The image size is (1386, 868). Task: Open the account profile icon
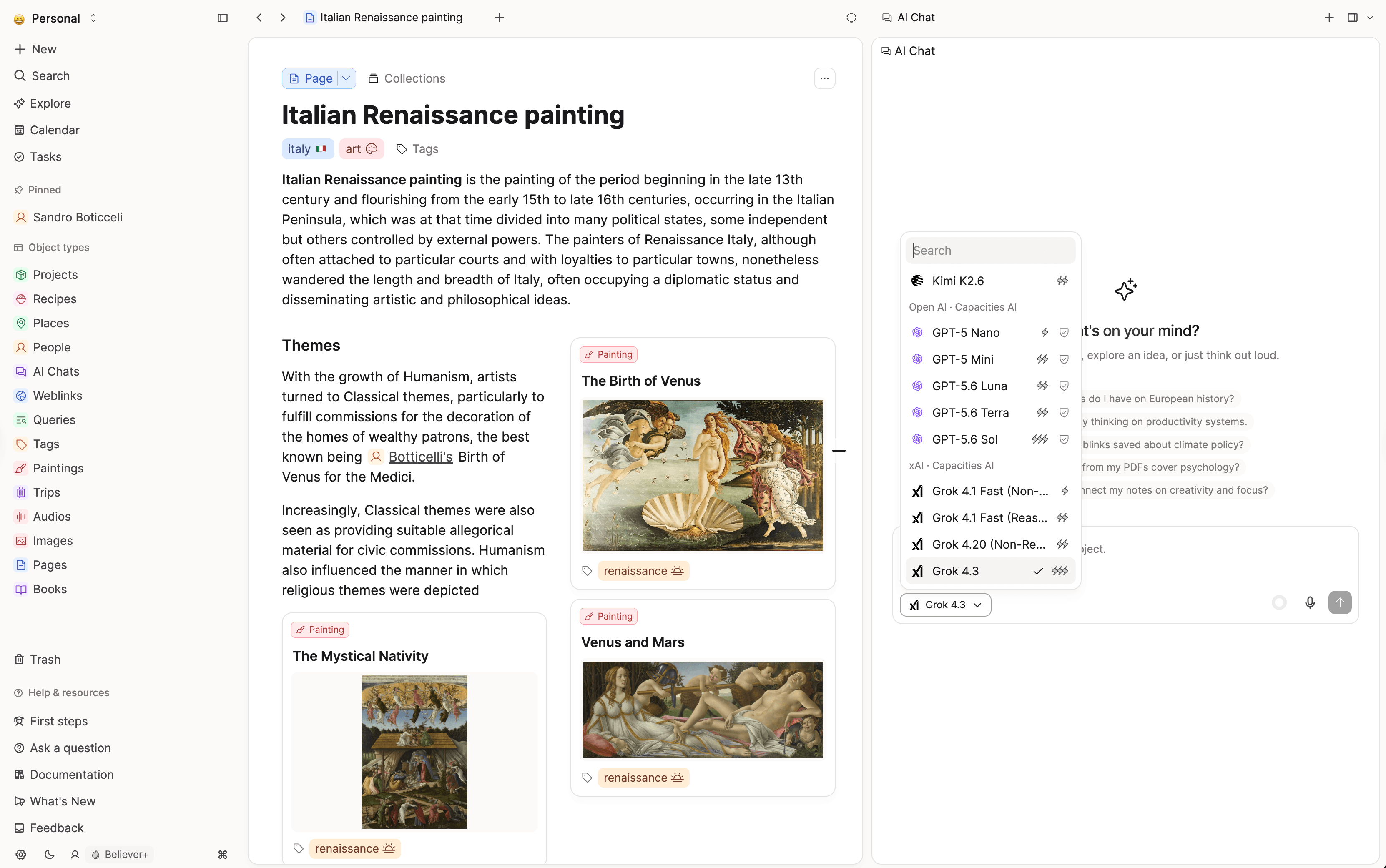pos(75,855)
